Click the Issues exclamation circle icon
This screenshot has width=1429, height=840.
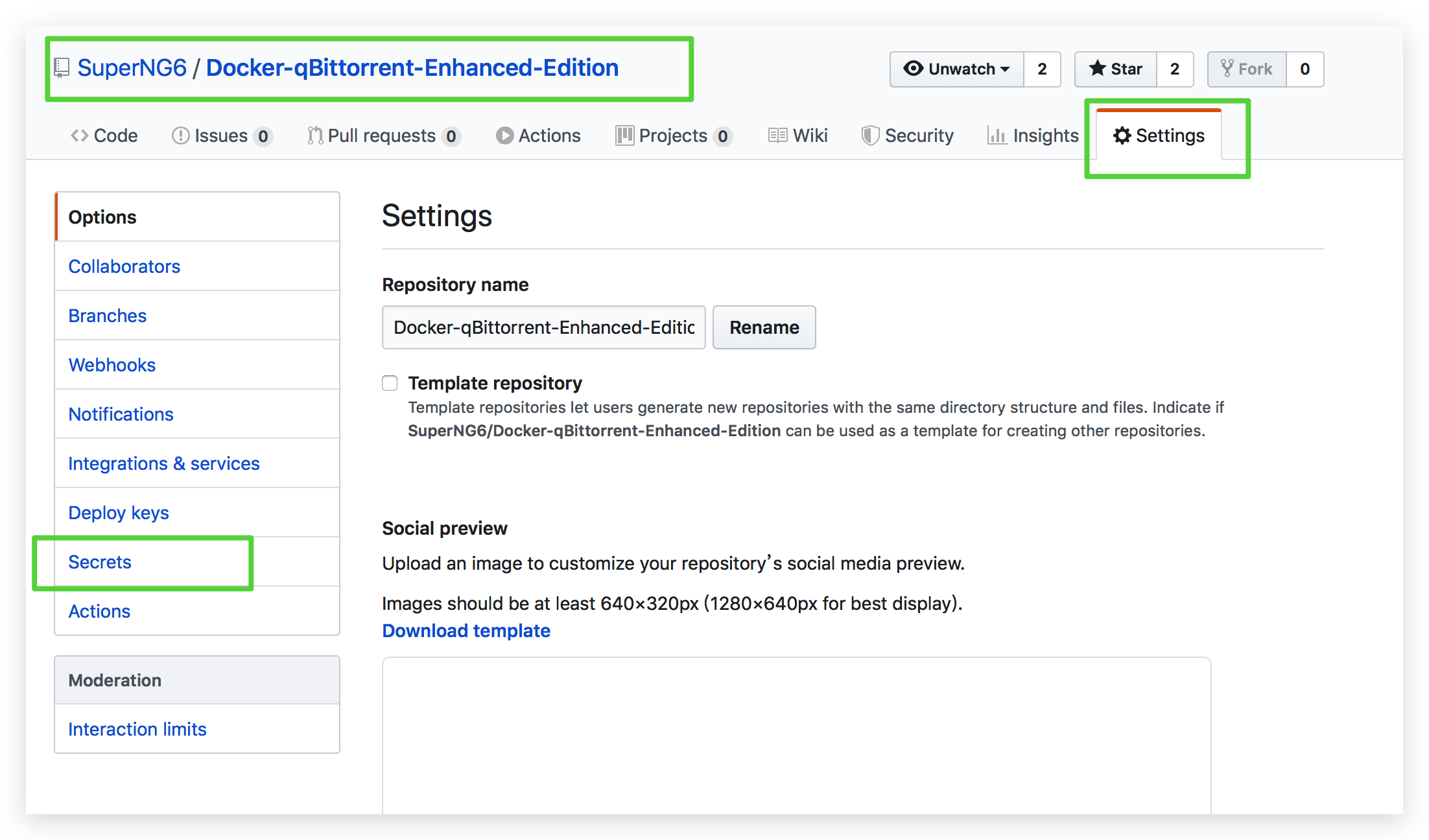(180, 135)
